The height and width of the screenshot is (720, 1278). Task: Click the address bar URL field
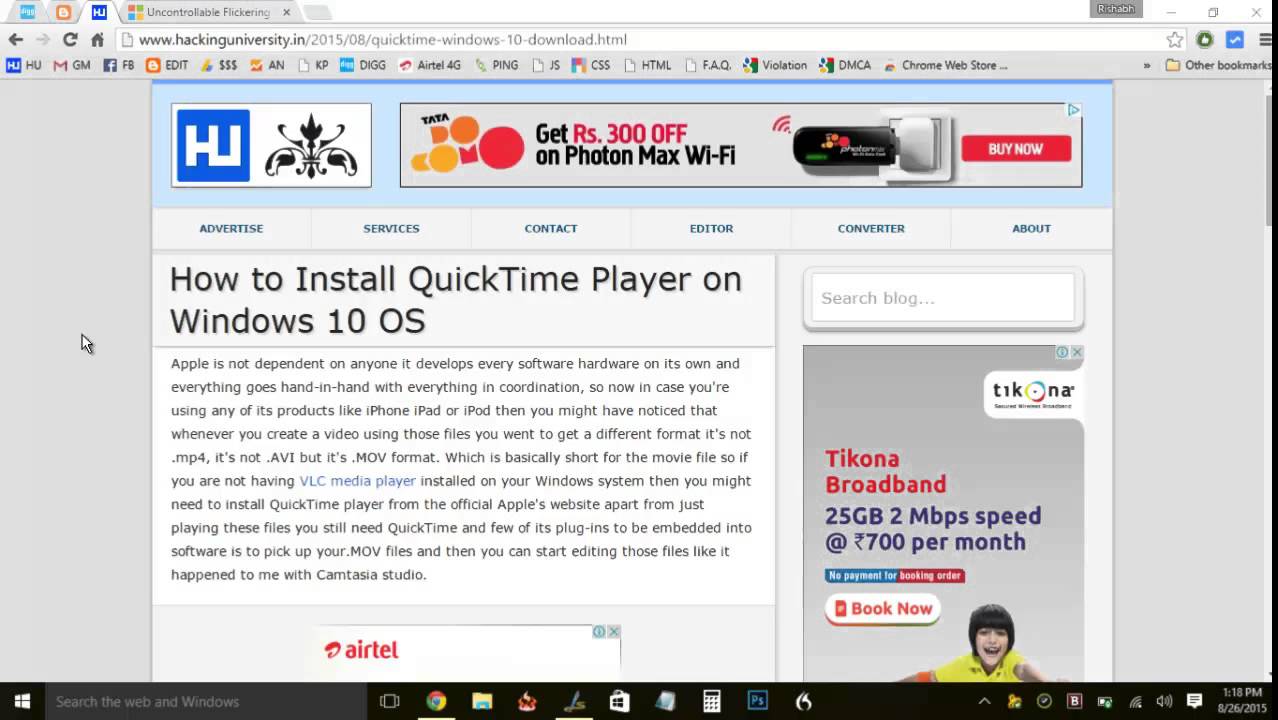coord(640,40)
